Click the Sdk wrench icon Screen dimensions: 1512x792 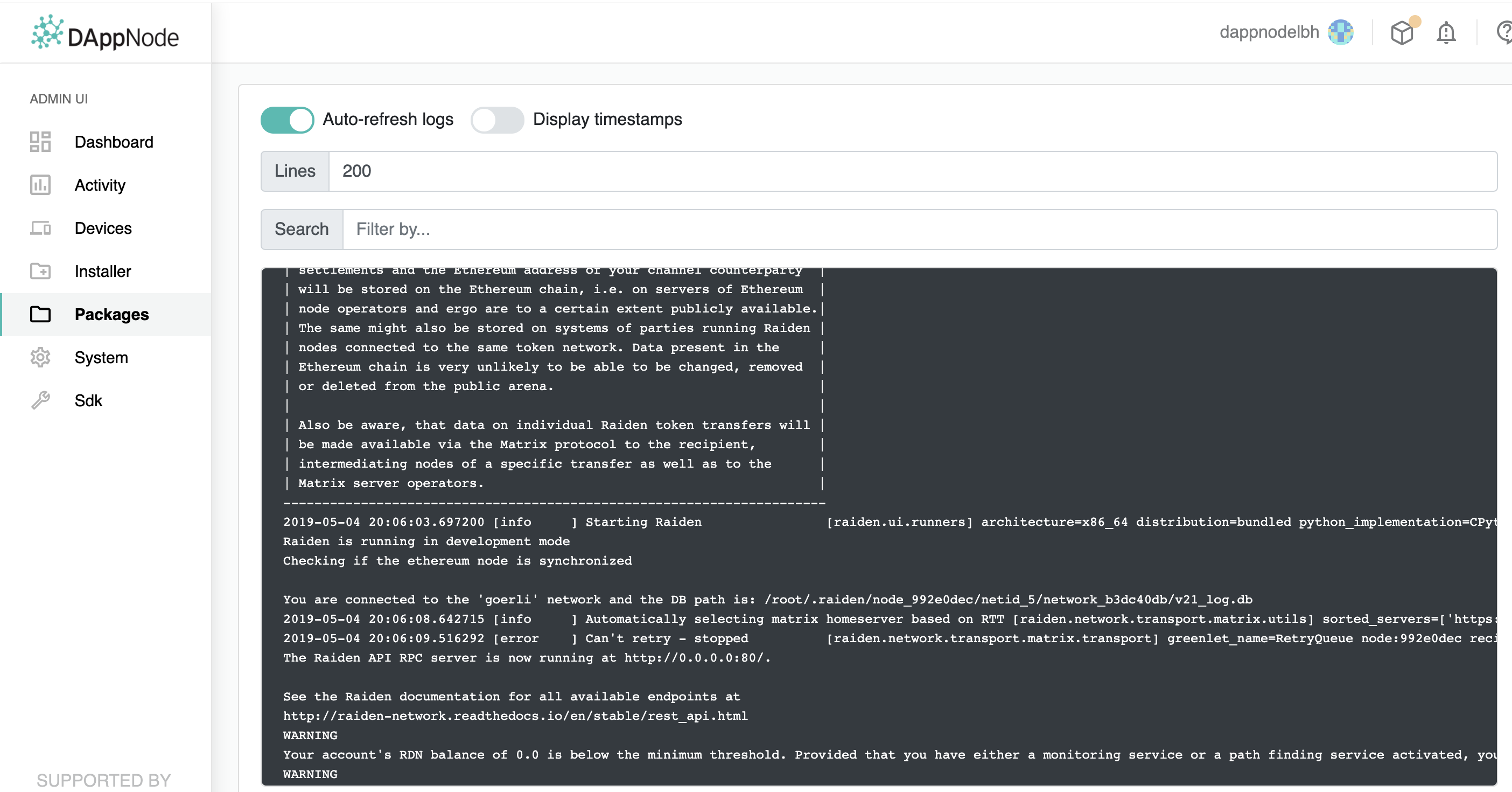pos(40,400)
